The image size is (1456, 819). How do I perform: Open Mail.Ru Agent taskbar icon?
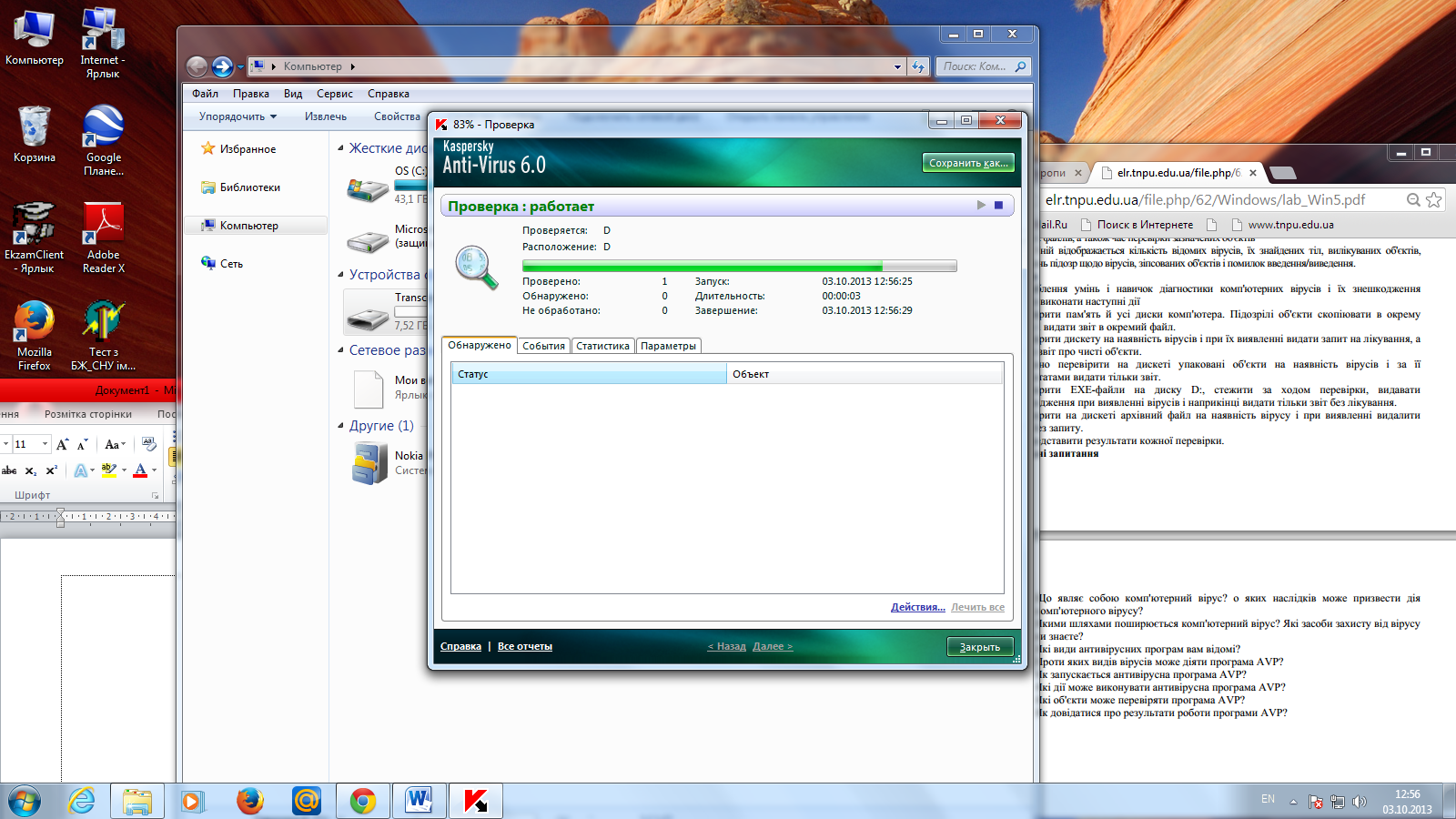tap(307, 801)
